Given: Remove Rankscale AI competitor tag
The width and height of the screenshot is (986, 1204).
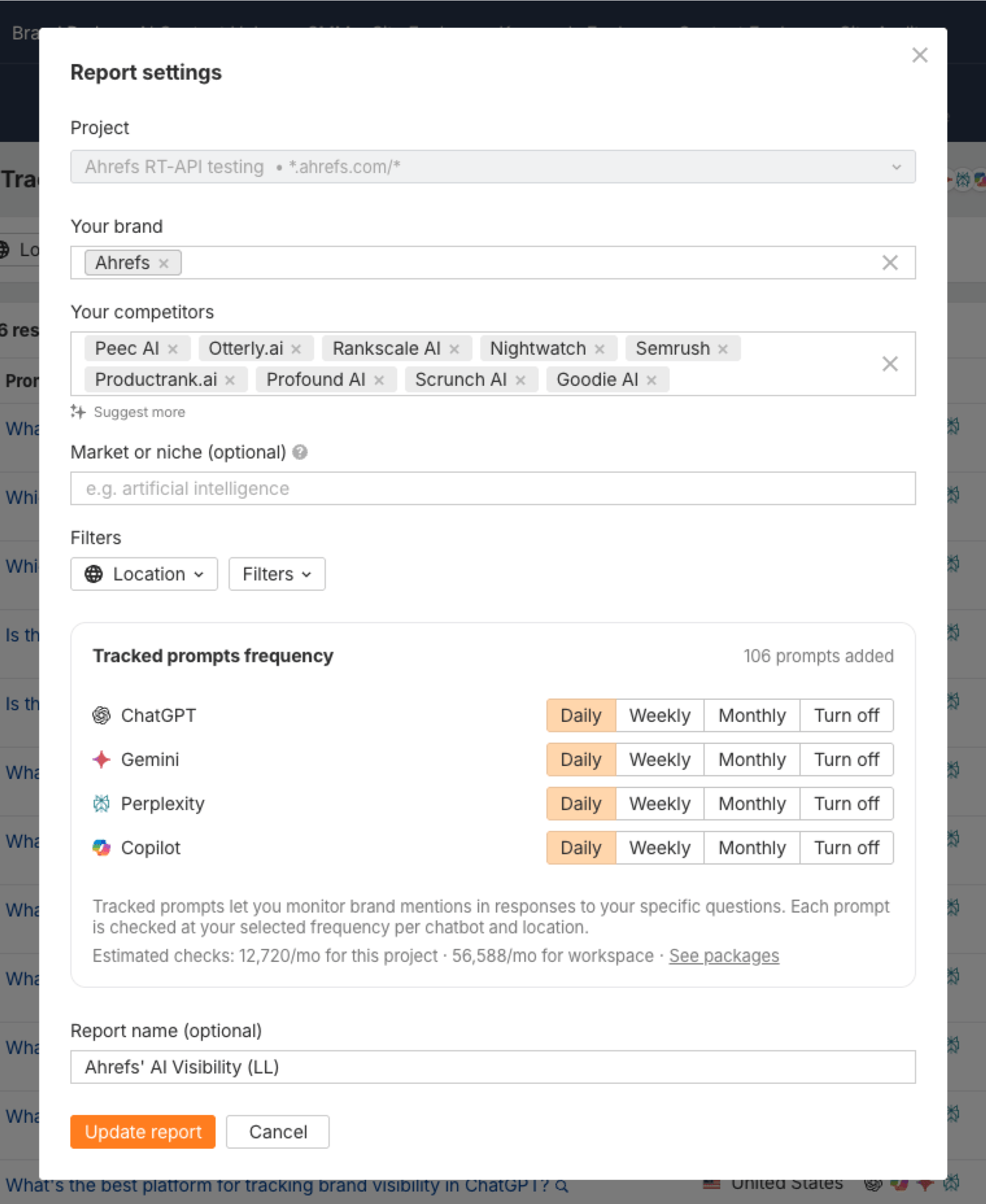Looking at the screenshot, I should click(x=454, y=349).
